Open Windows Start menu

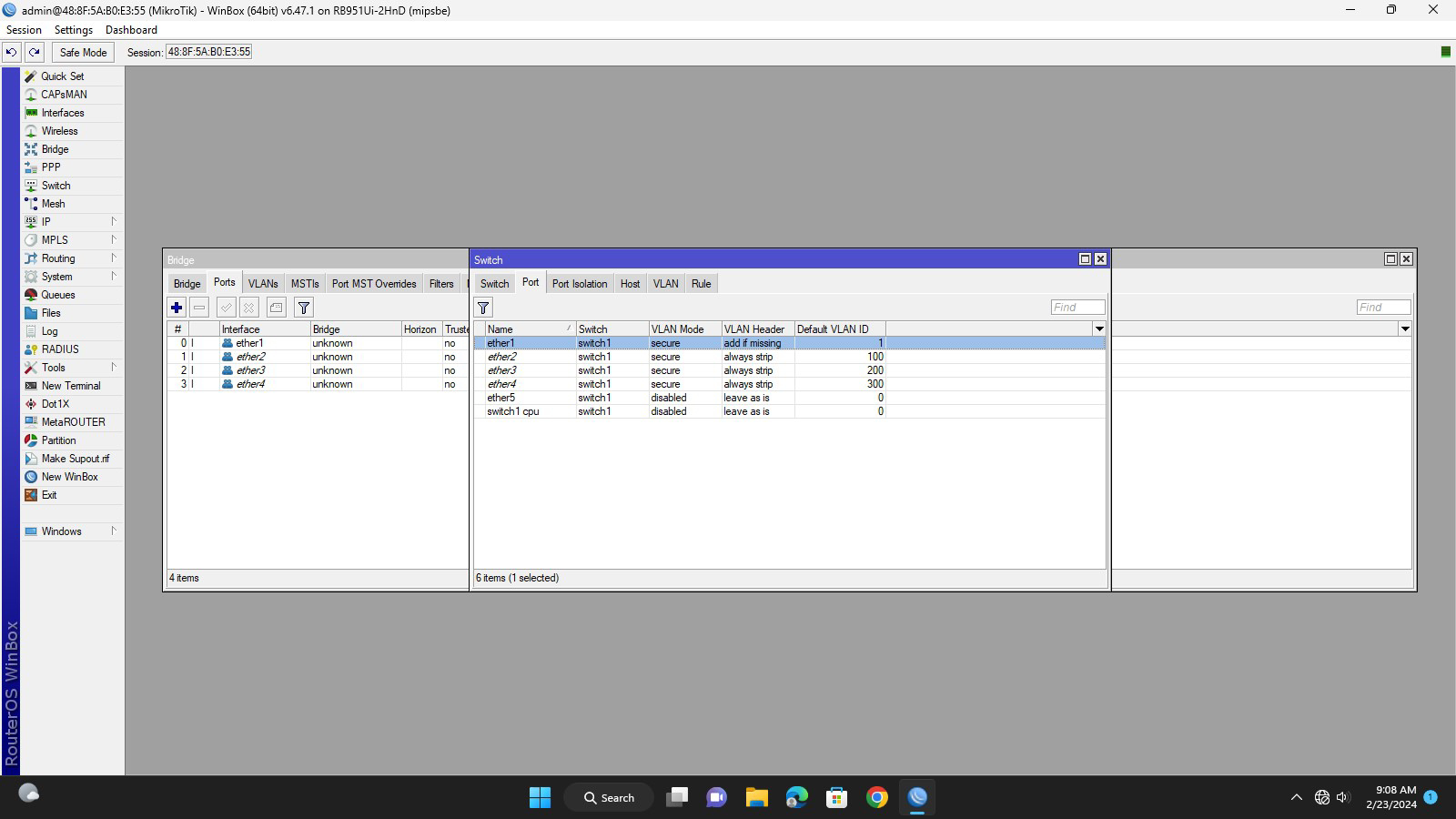[540, 797]
